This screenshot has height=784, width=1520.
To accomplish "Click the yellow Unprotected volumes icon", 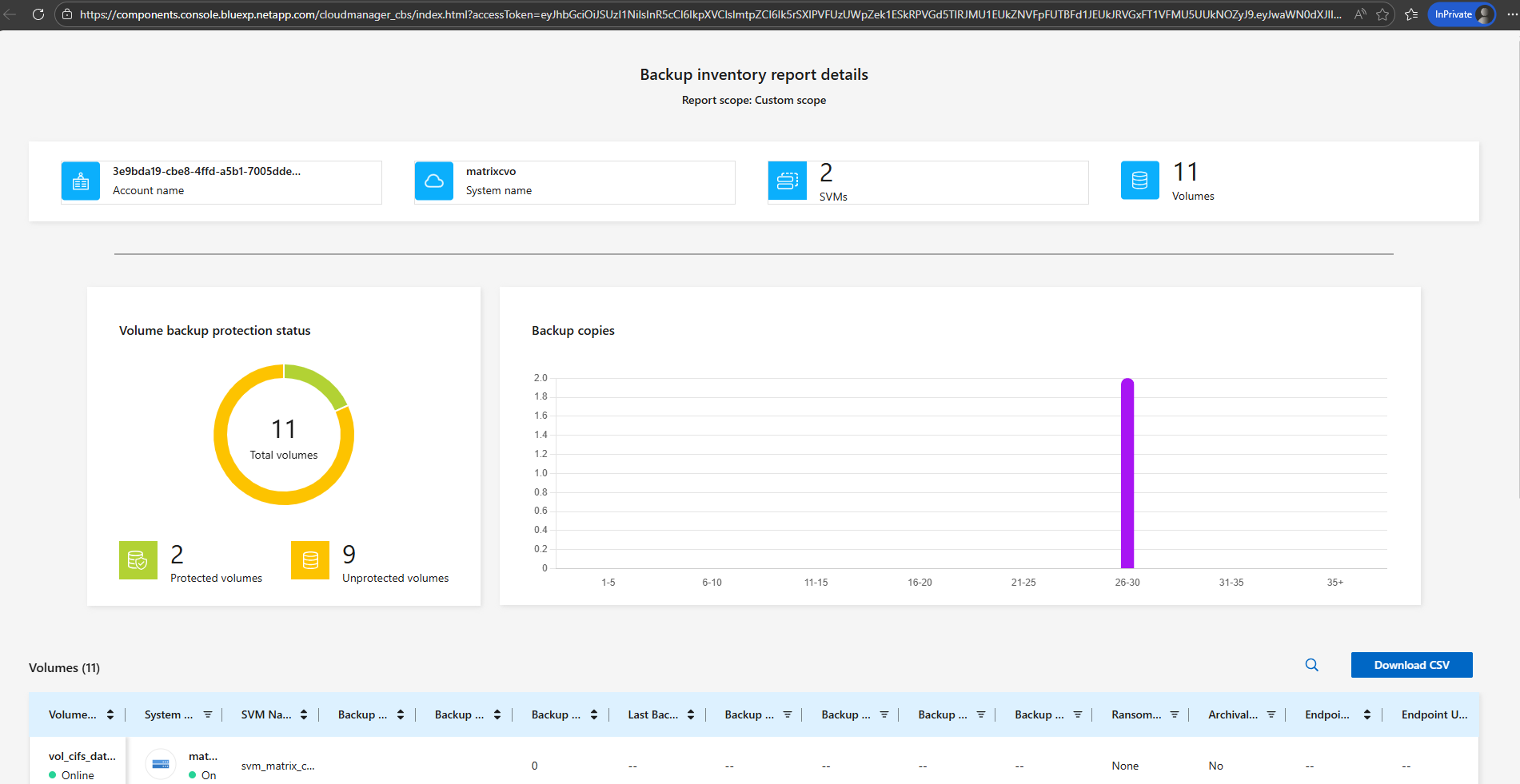I will click(310, 560).
